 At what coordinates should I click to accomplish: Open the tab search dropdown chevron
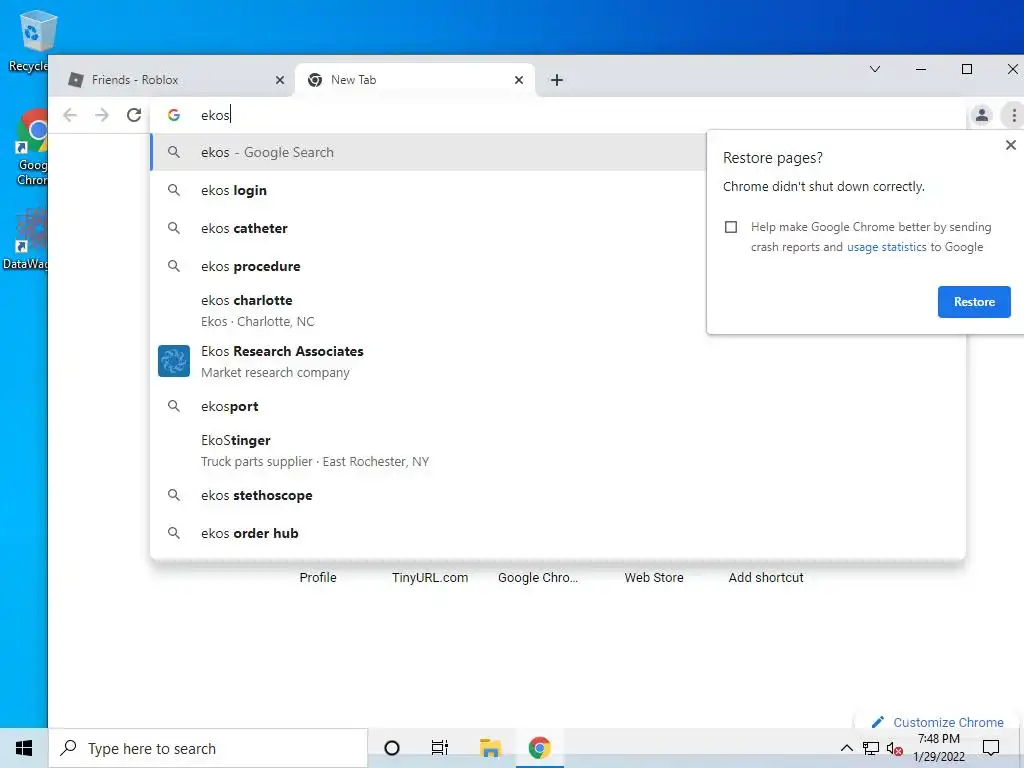tap(875, 69)
